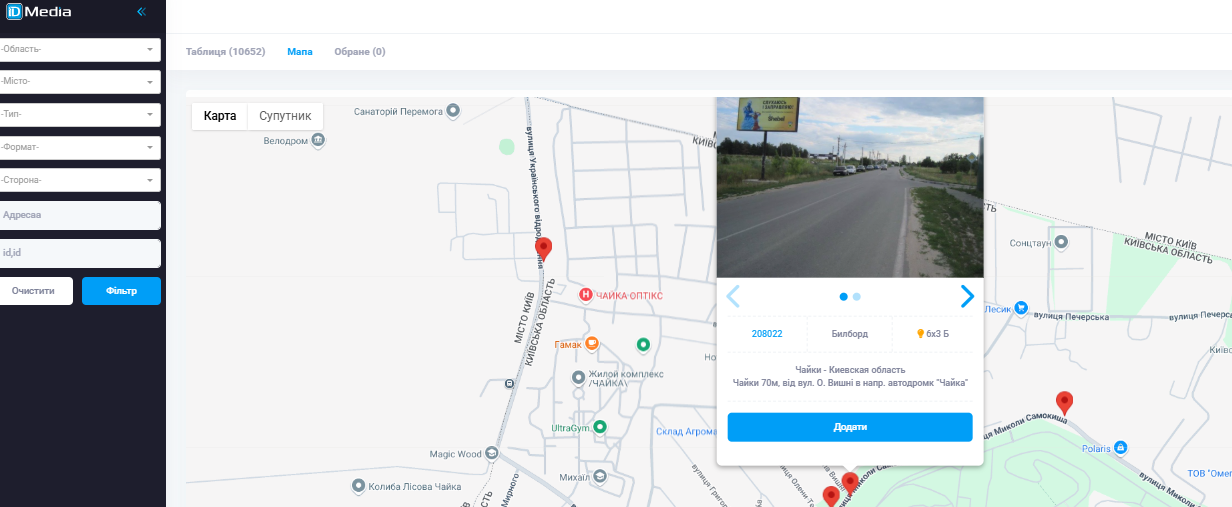Click the Склад Агромат map label
1232x507 pixels.
[x=686, y=431]
